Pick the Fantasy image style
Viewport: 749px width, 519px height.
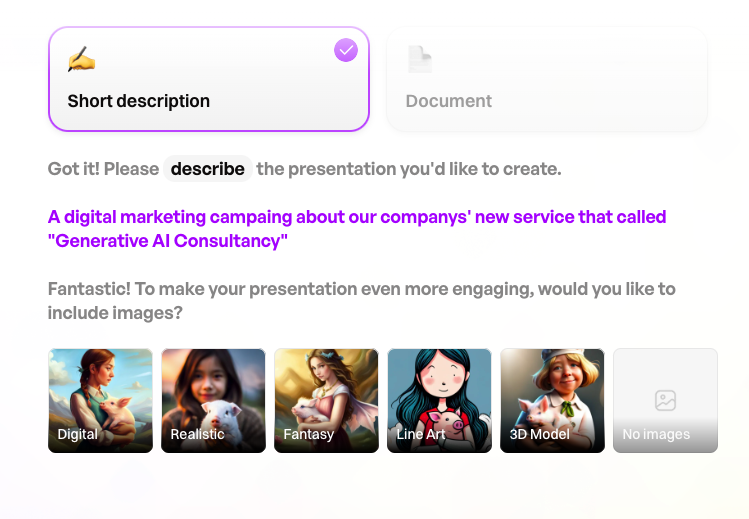click(x=326, y=401)
